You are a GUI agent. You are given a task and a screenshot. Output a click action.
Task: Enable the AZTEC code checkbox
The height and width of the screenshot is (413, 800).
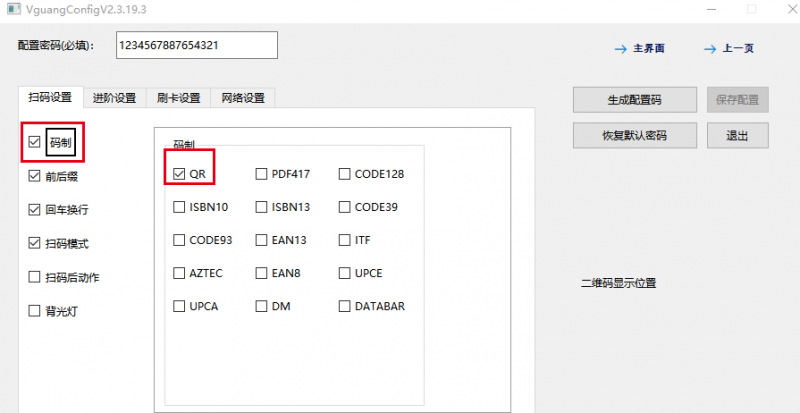[179, 273]
